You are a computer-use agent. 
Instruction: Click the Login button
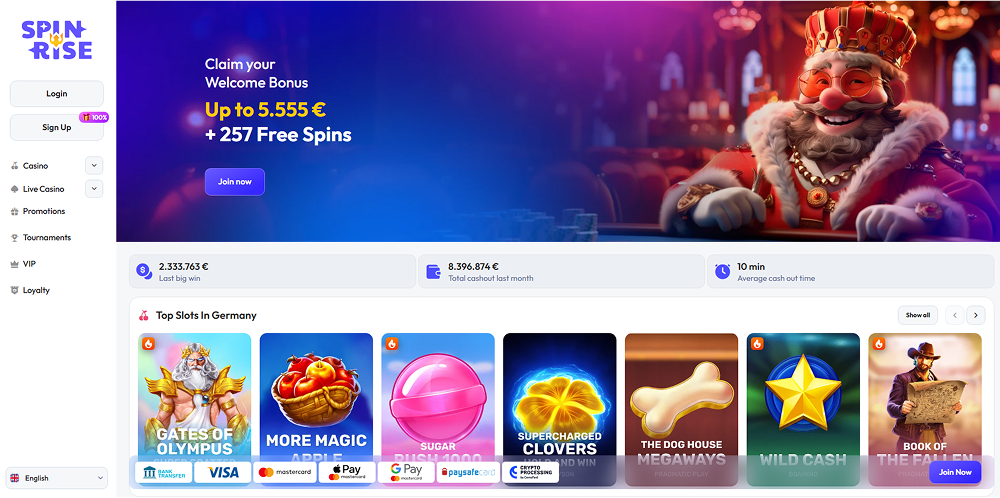click(x=57, y=94)
